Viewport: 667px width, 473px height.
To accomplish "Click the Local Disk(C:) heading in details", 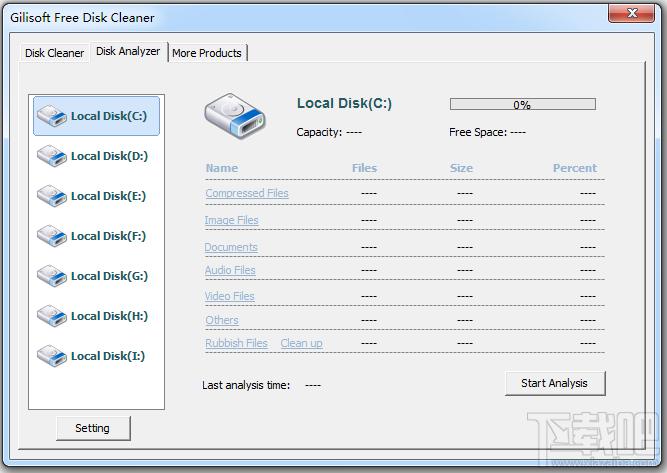I will [345, 103].
